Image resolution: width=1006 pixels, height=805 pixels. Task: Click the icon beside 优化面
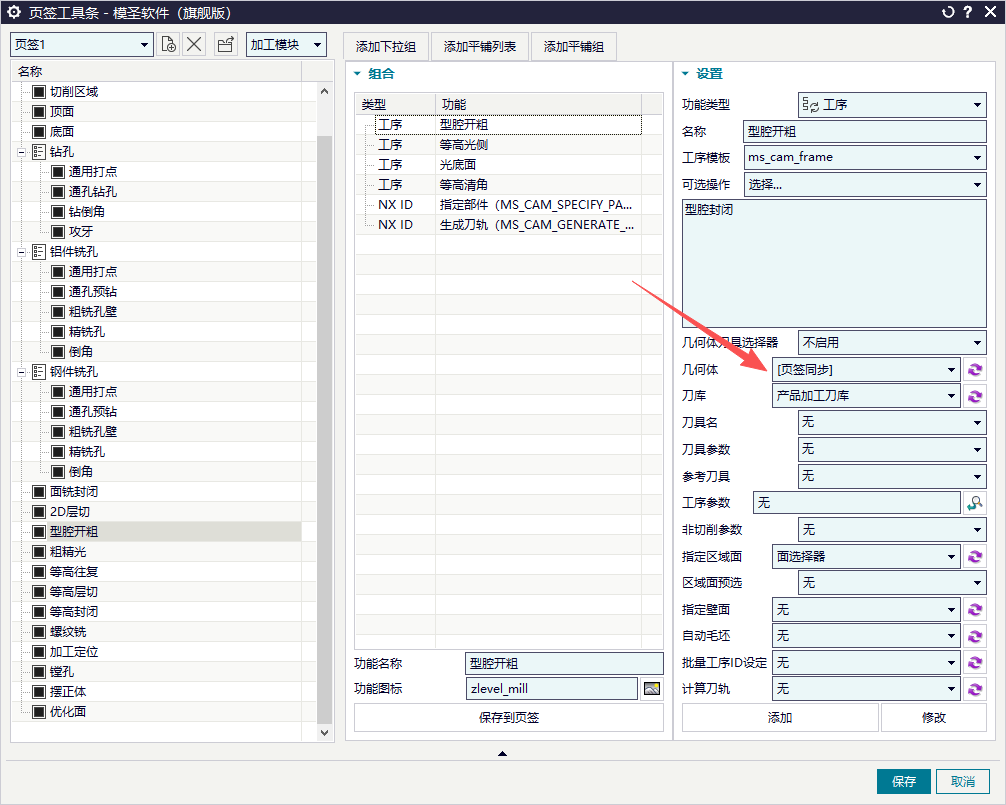click(39, 712)
